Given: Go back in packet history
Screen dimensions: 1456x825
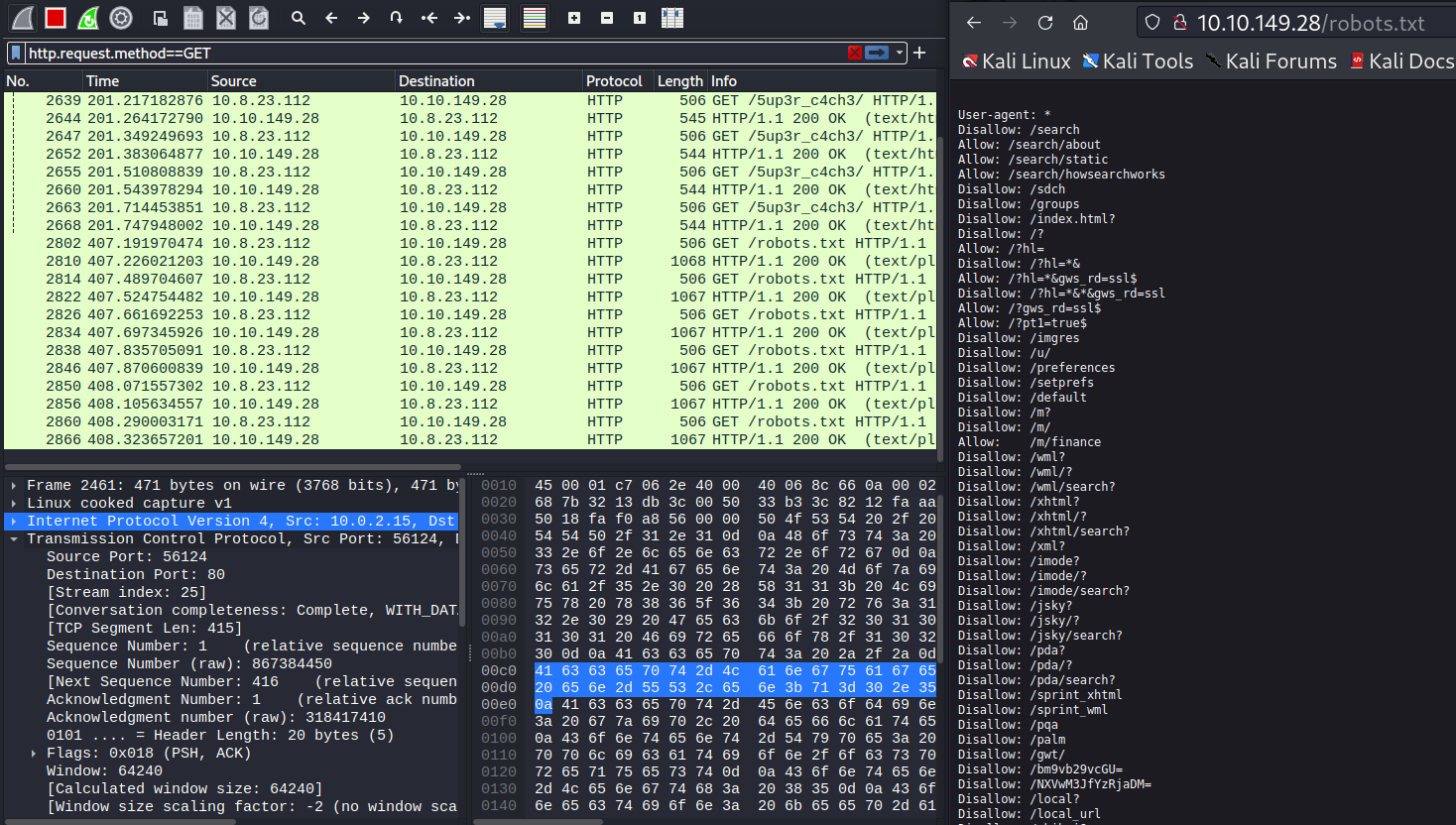Looking at the screenshot, I should [331, 18].
